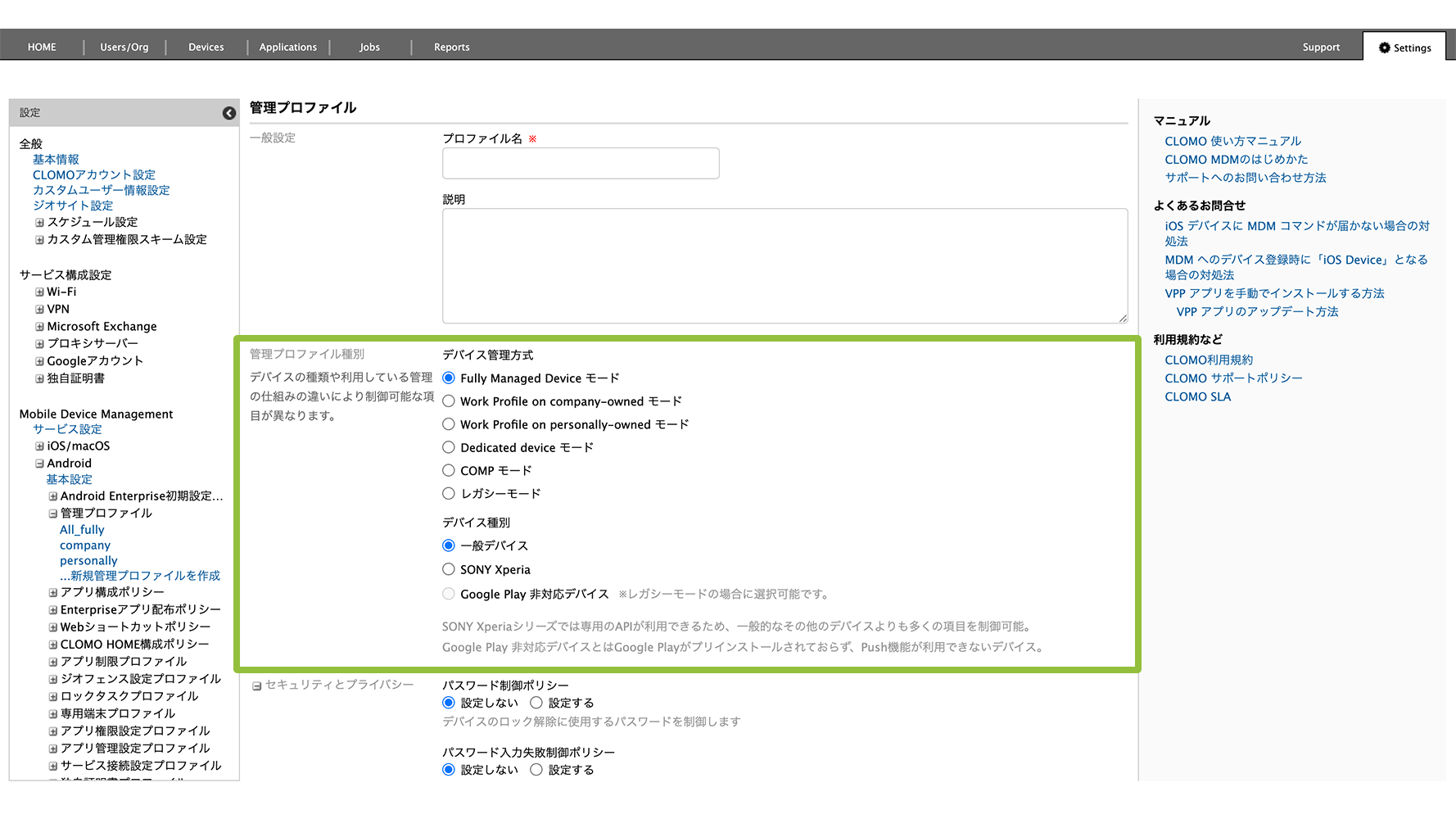Collapse the セキュリティとプライバシー section
The height and width of the screenshot is (819, 1456).
(256, 686)
